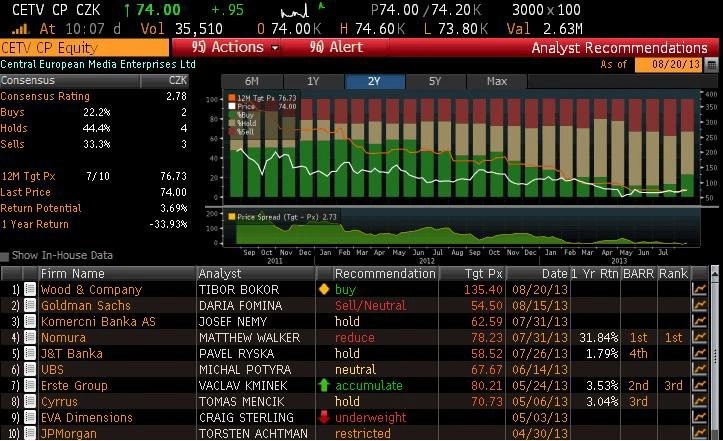The image size is (723, 441).
Task: Click the Price Spread legend swatch
Action: click(x=232, y=217)
